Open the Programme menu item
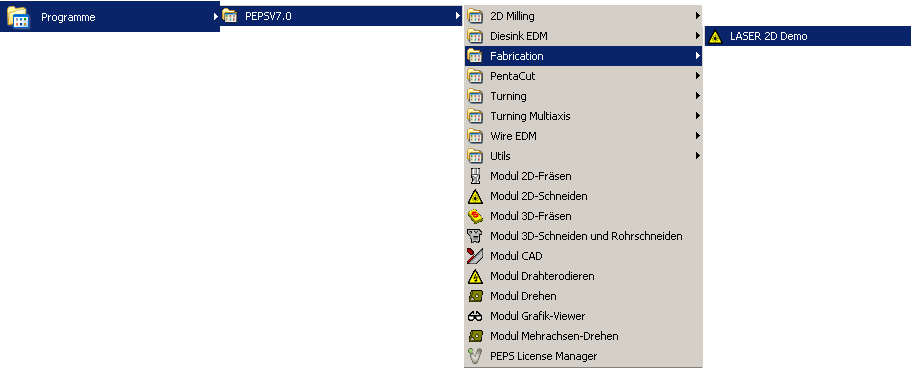The width and height of the screenshot is (911, 369). tap(110, 16)
